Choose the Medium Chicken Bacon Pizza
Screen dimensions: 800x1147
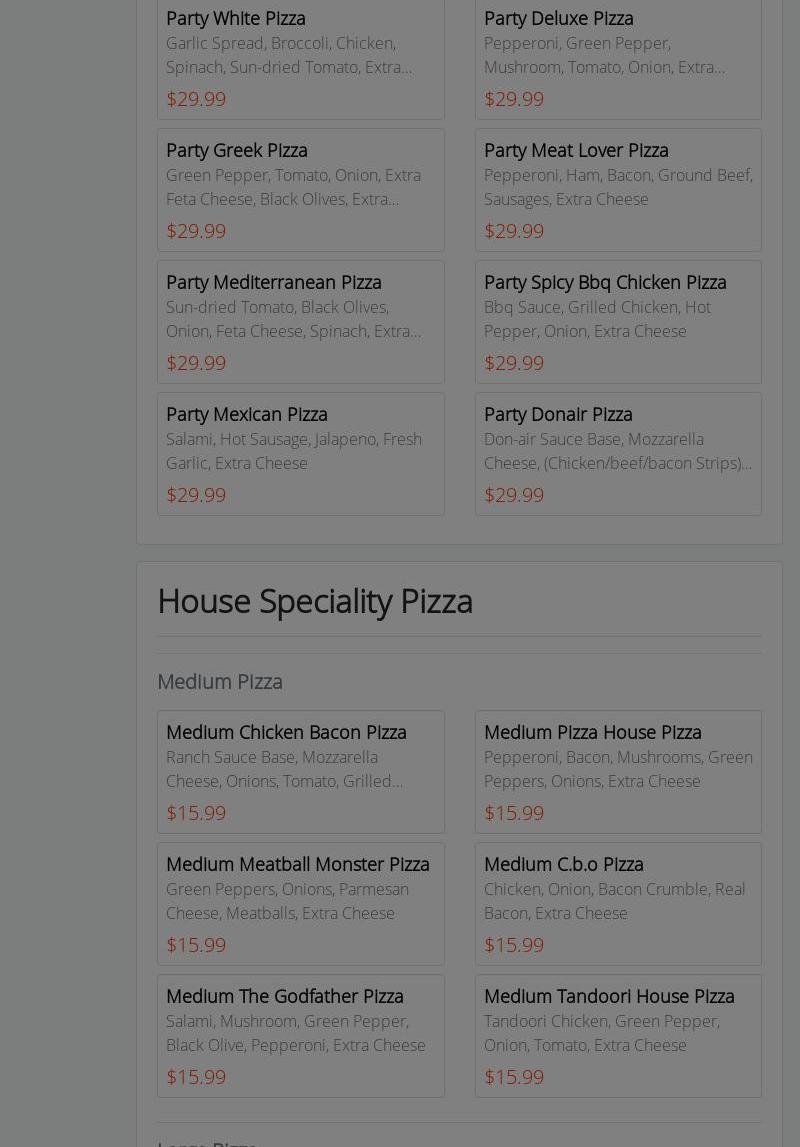click(286, 732)
